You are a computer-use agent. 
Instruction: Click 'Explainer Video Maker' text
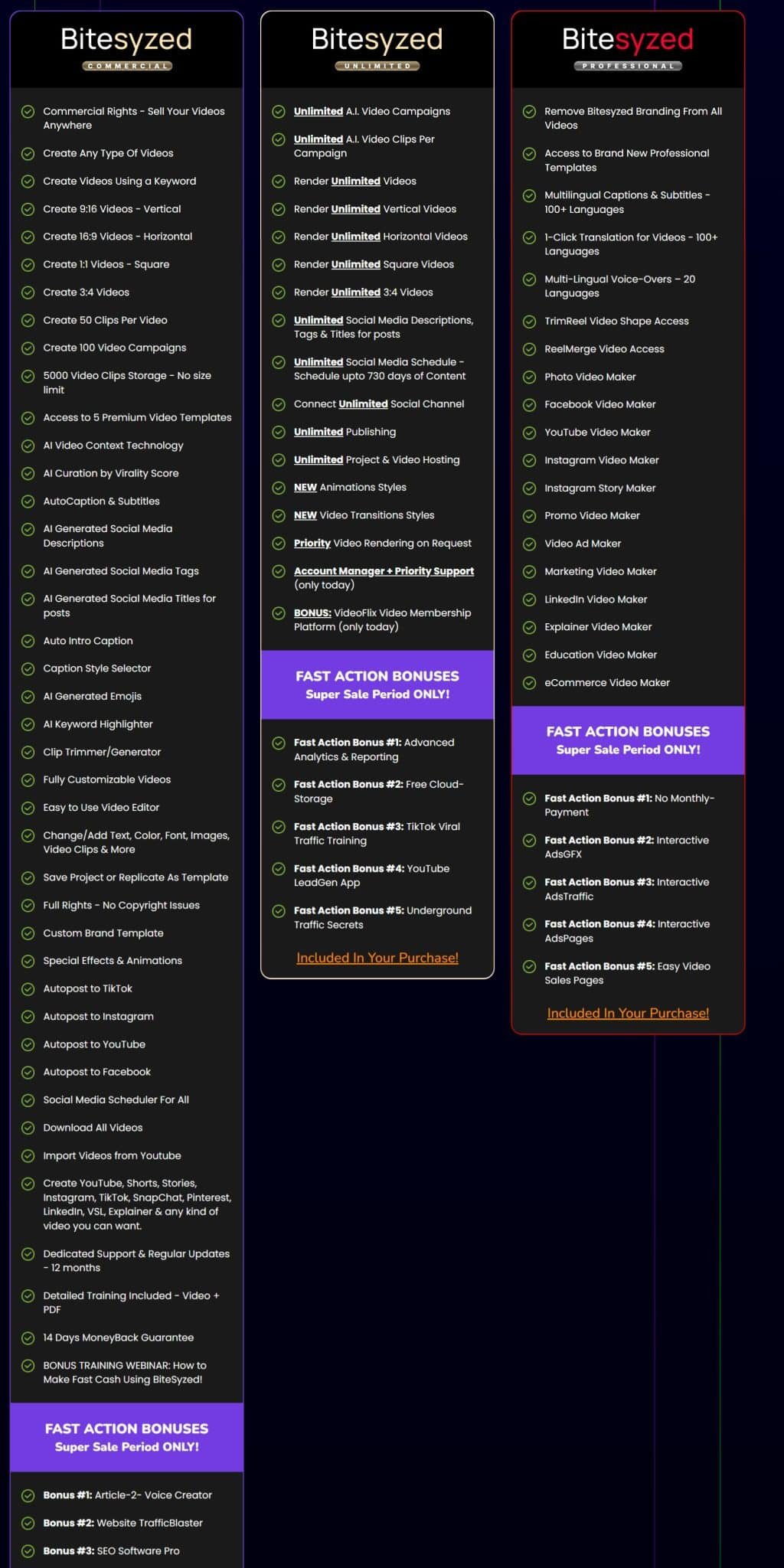598,627
